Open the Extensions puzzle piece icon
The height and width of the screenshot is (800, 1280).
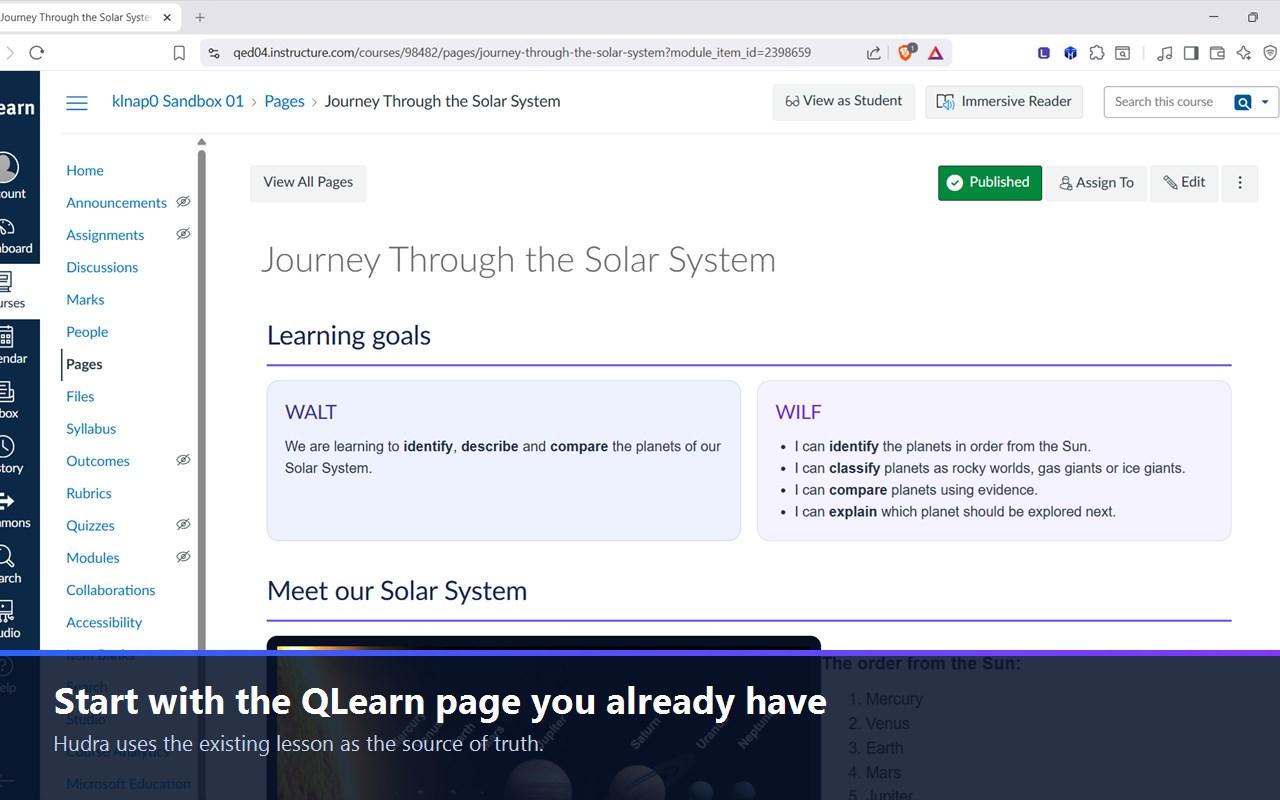coord(1097,53)
